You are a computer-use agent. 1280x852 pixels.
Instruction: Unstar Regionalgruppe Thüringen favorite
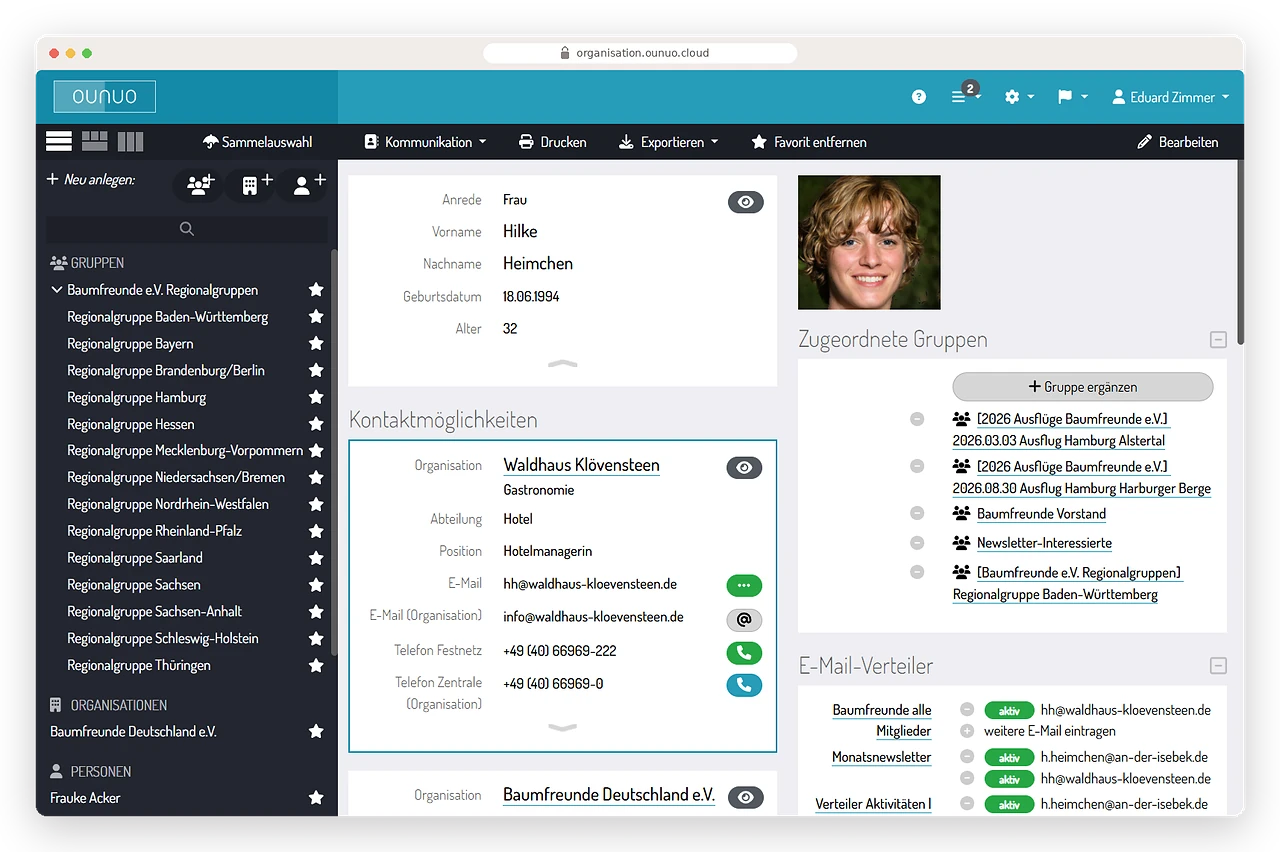(x=316, y=665)
